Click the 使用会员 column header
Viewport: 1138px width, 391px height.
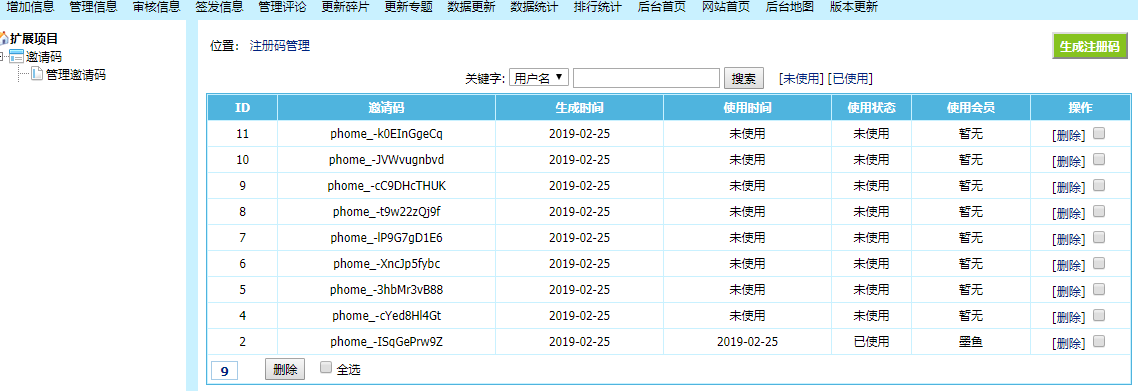971,107
